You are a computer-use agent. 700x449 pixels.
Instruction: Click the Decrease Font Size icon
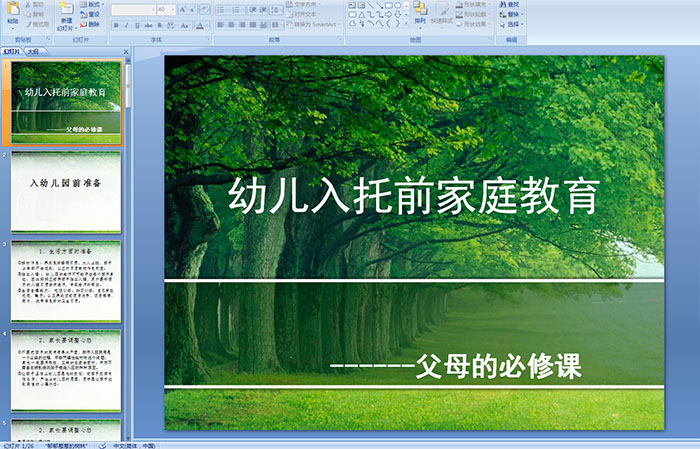(193, 9)
